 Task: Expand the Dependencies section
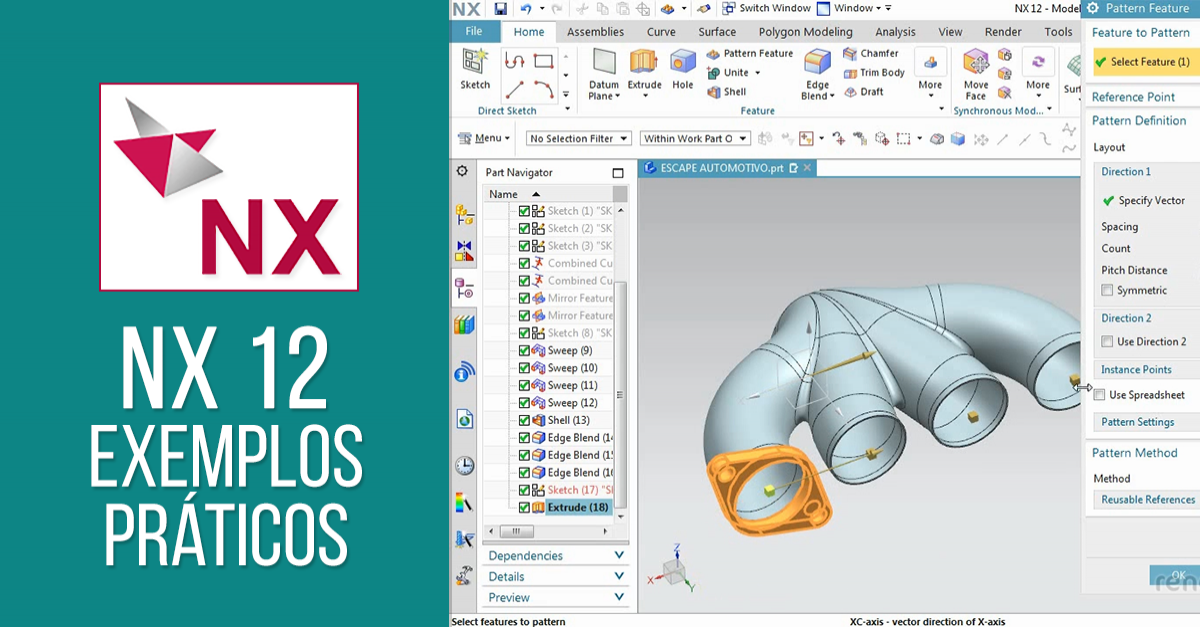(x=556, y=556)
